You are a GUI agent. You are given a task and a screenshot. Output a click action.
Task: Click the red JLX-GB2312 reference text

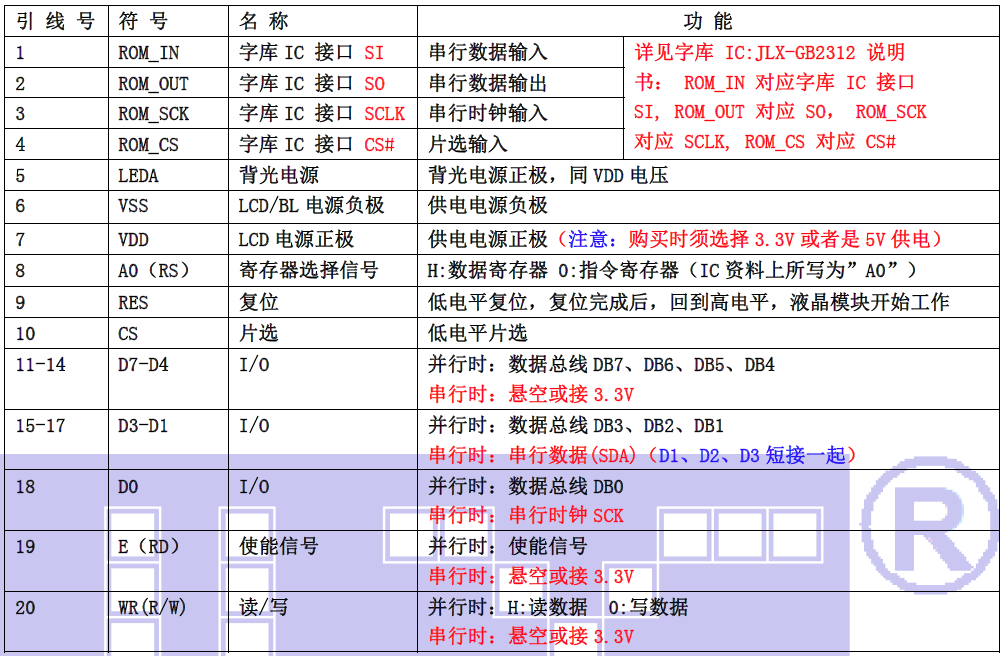pos(768,53)
